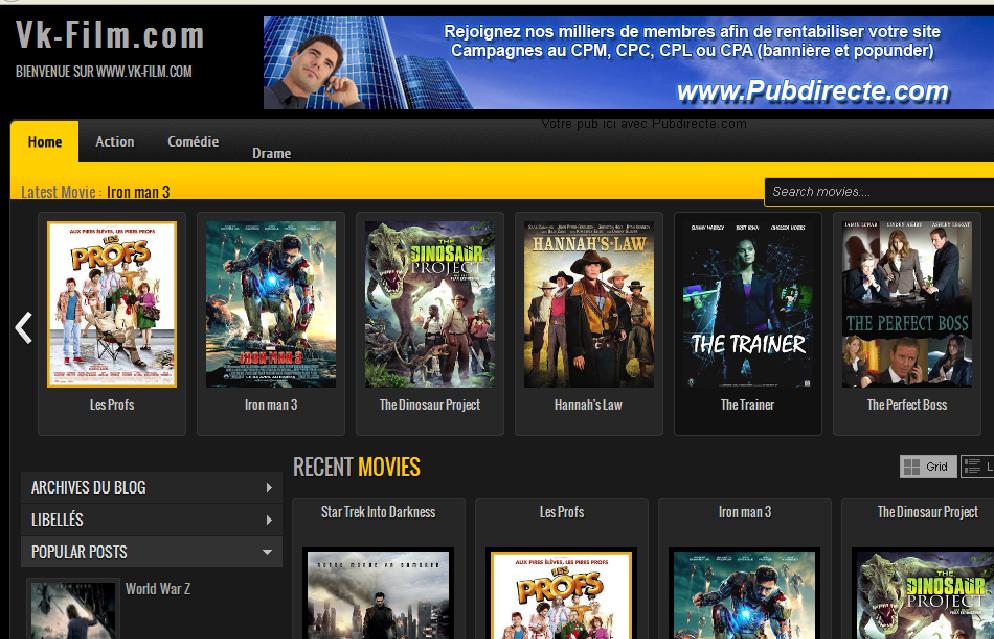Switch to Grid view
This screenshot has width=994, height=639.
[927, 467]
